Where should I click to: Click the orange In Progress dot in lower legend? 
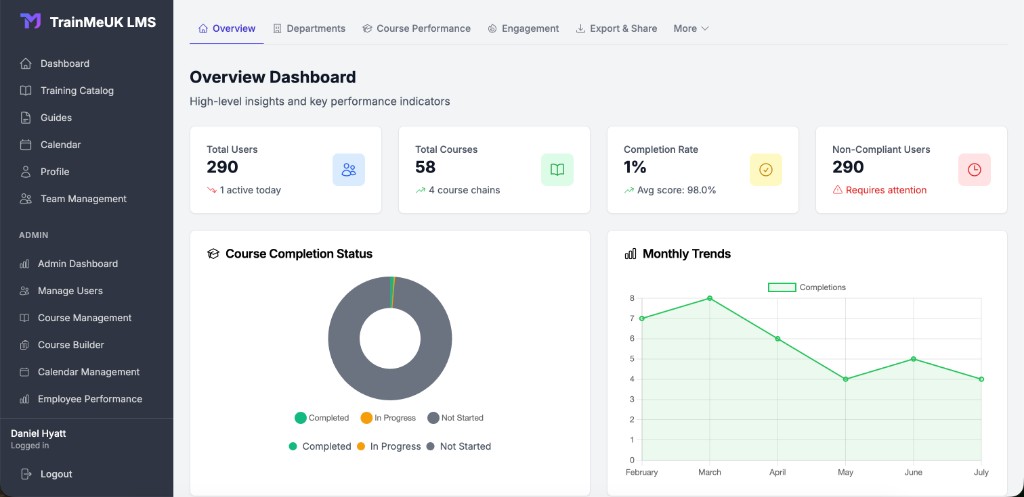tap(360, 447)
